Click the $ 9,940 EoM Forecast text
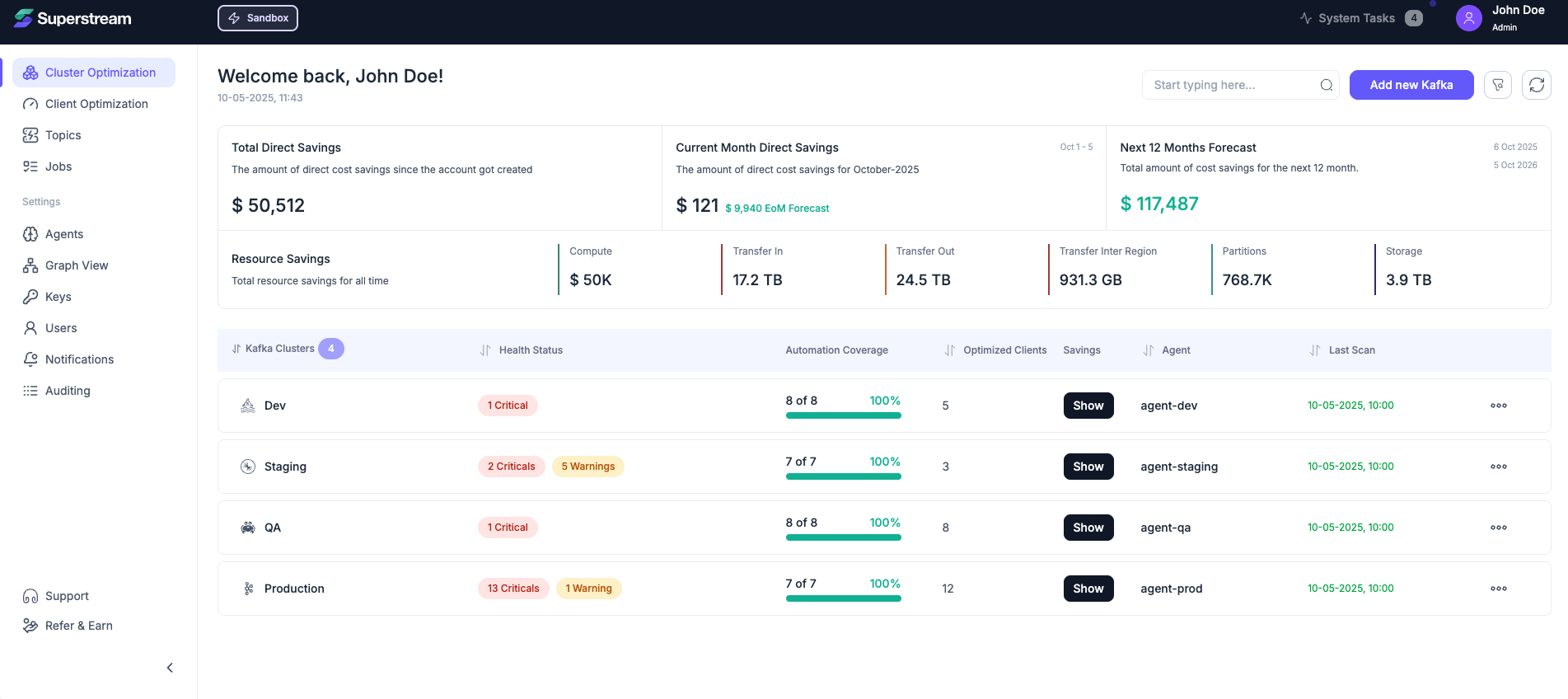Screen dimensions: 1568x699 point(777,209)
